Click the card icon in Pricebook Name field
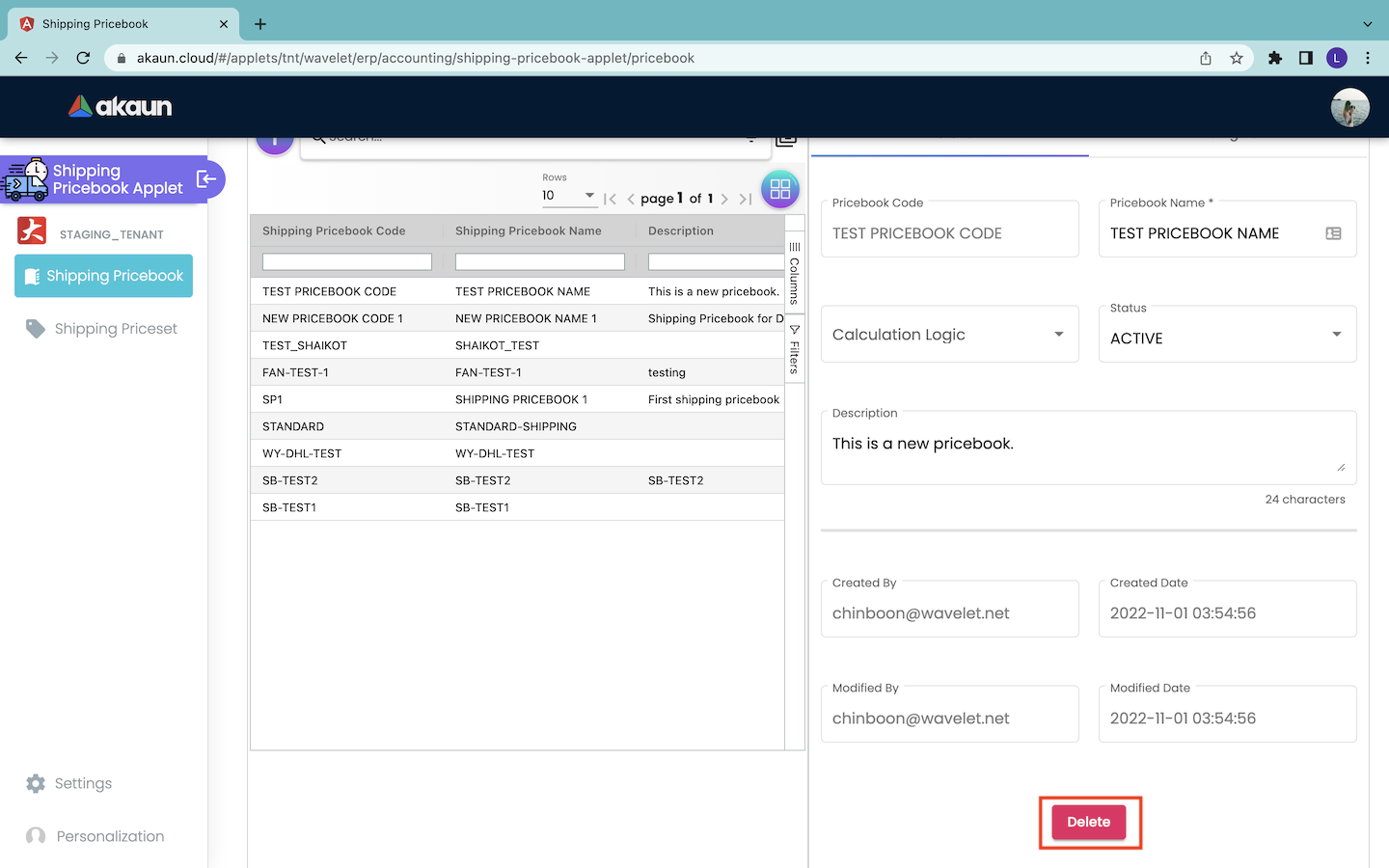Screen dimensions: 1389x868 1333,233
